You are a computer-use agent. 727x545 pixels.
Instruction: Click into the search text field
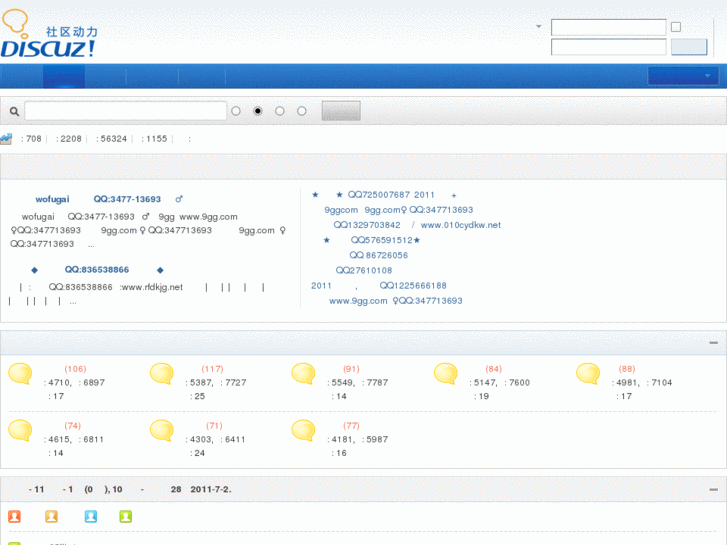coord(125,111)
